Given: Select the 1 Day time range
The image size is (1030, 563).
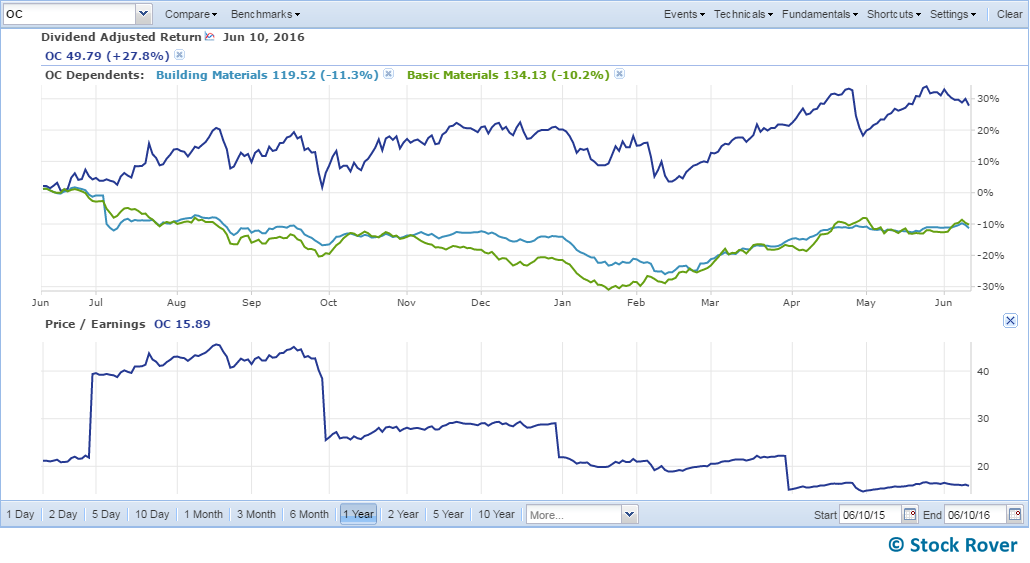Looking at the screenshot, I should click(20, 514).
